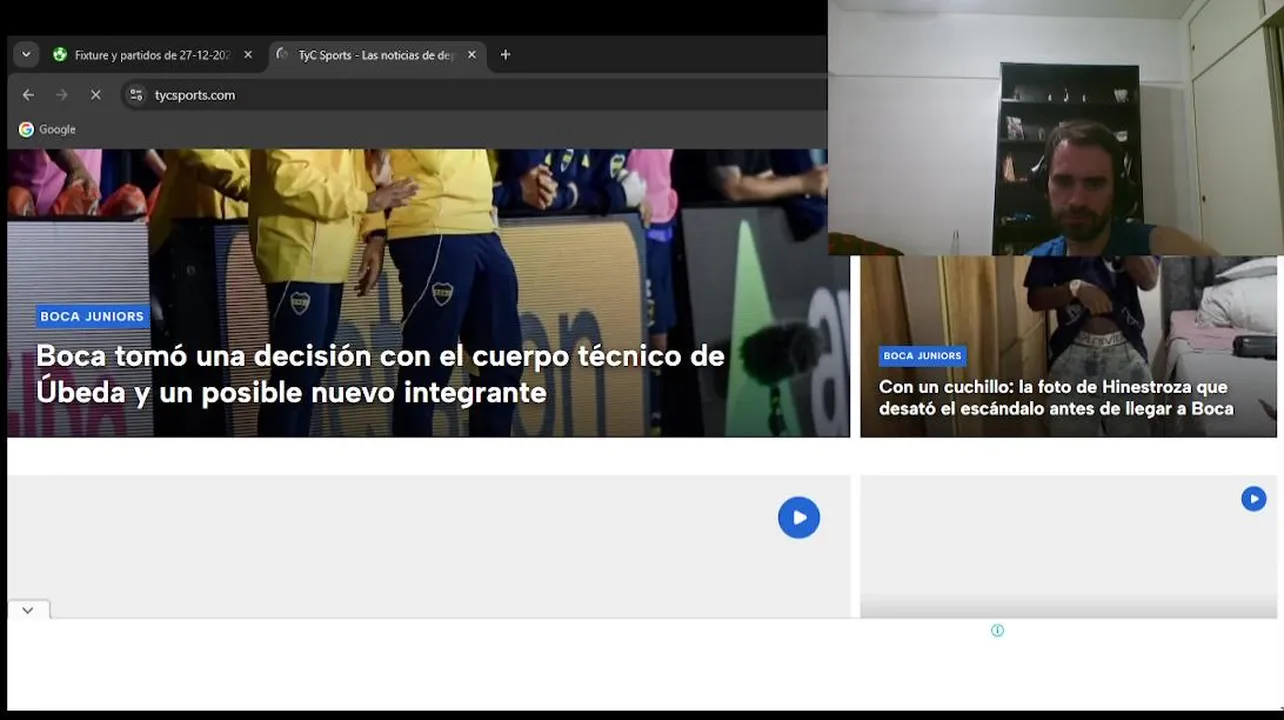
Task: Close the Fixture y partidos tab
Action: coord(248,55)
